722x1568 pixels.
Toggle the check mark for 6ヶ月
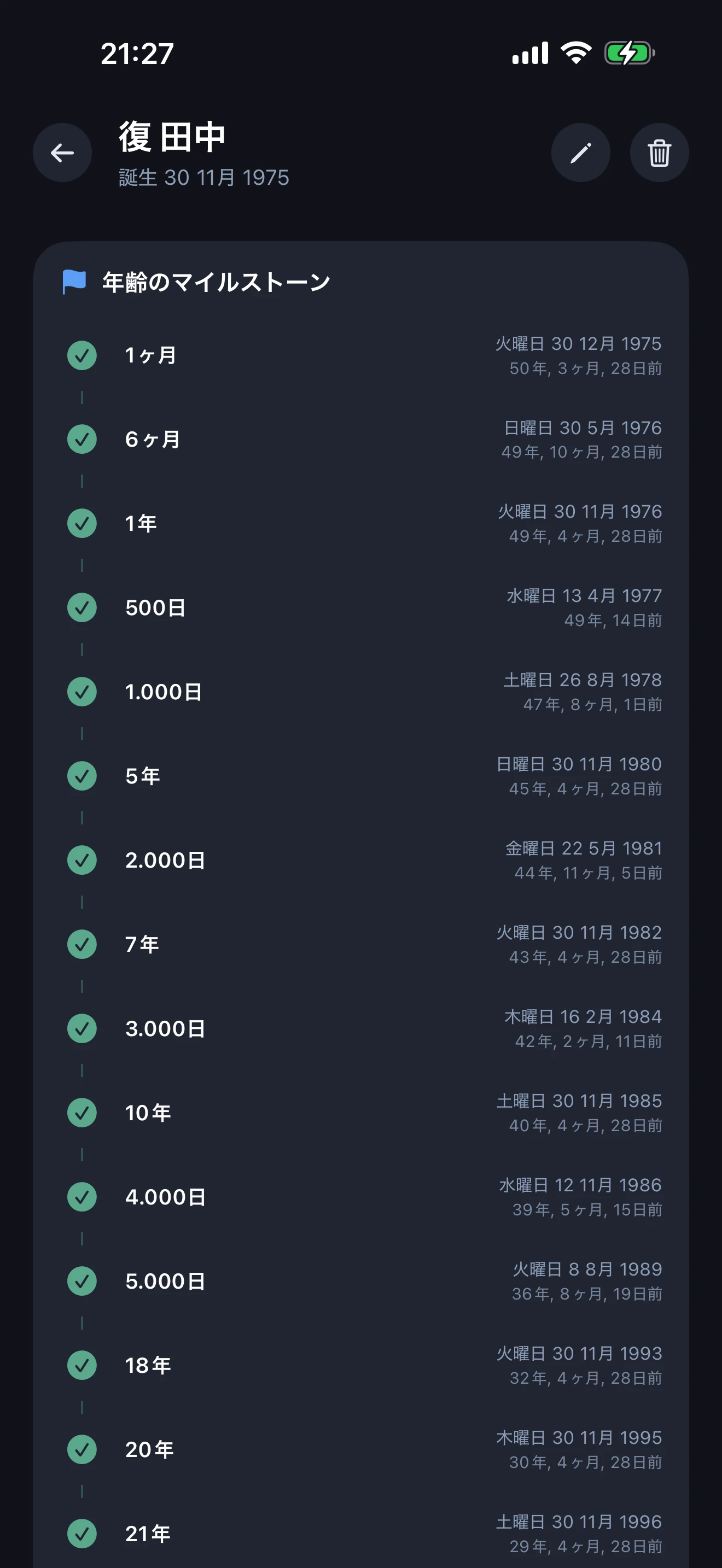(x=81, y=440)
